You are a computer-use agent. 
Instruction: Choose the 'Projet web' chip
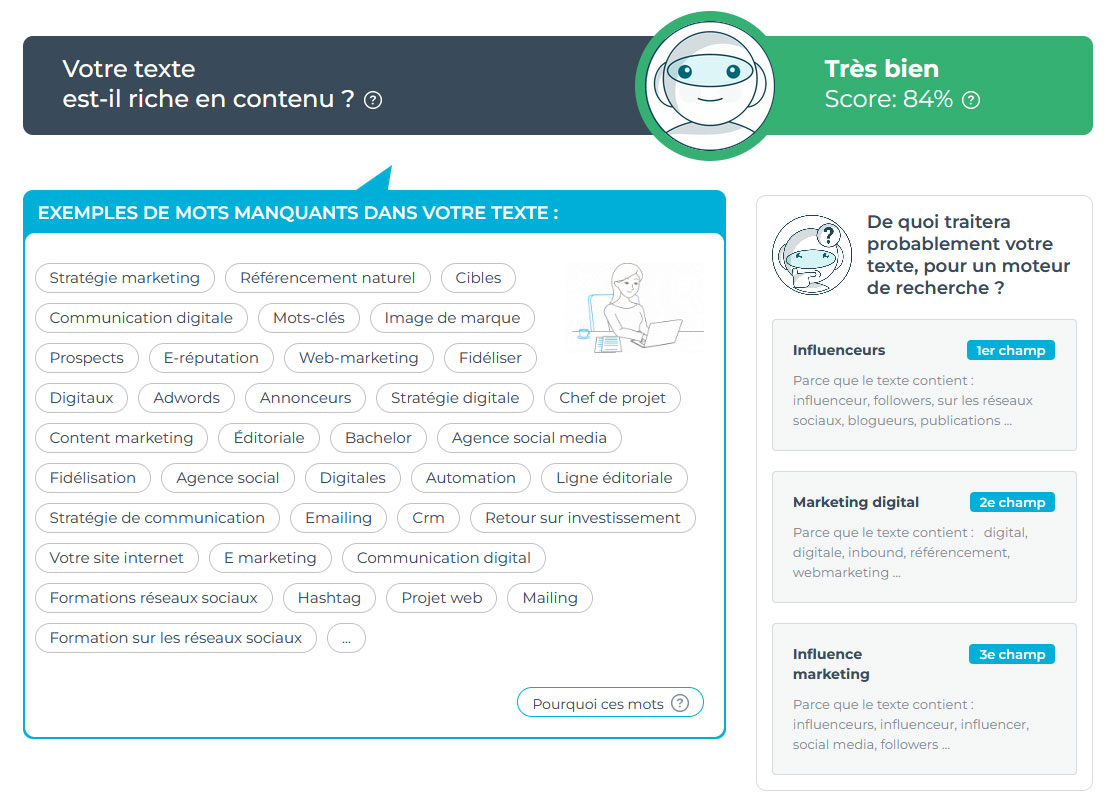click(442, 598)
